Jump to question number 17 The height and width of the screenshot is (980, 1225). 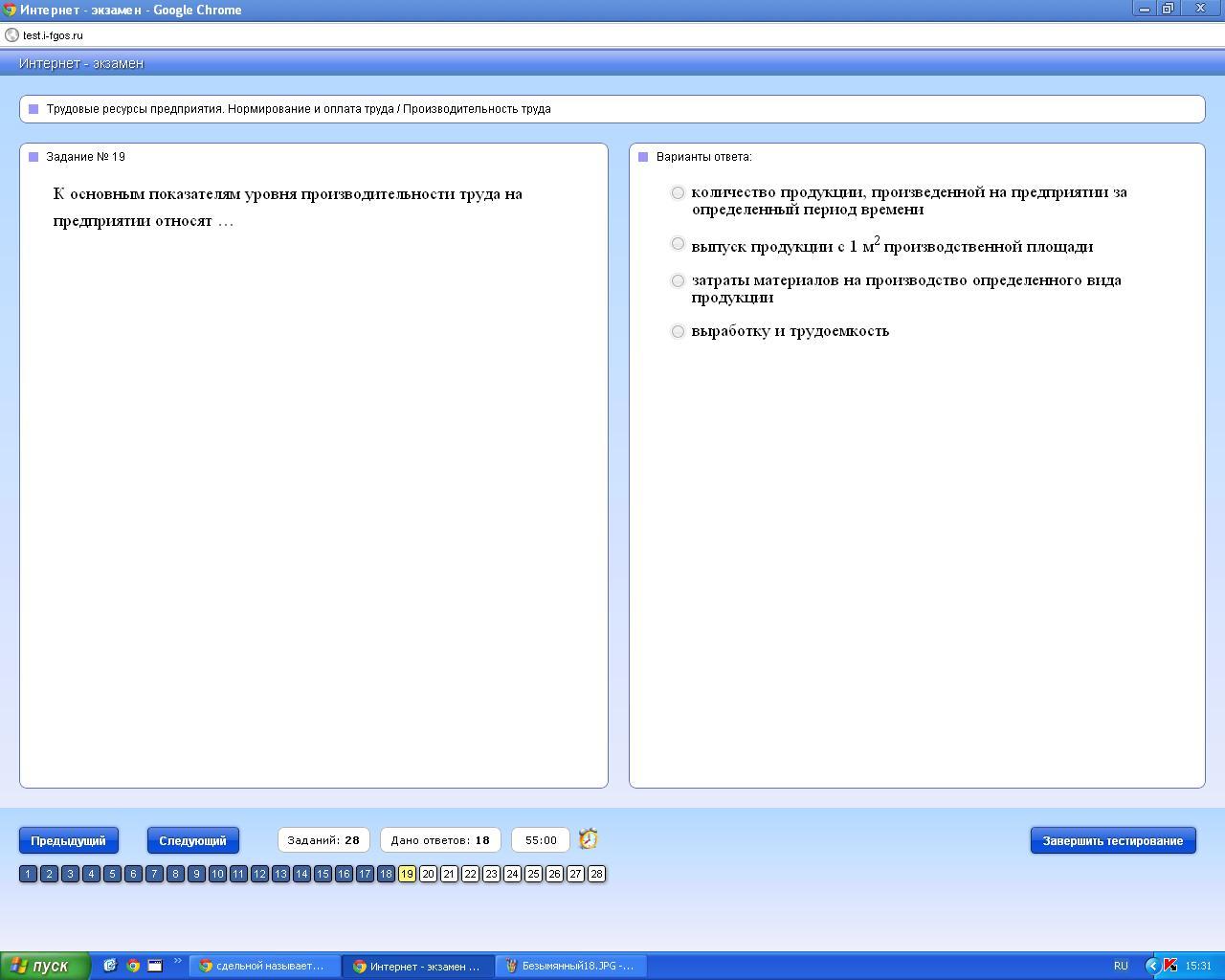[x=365, y=874]
